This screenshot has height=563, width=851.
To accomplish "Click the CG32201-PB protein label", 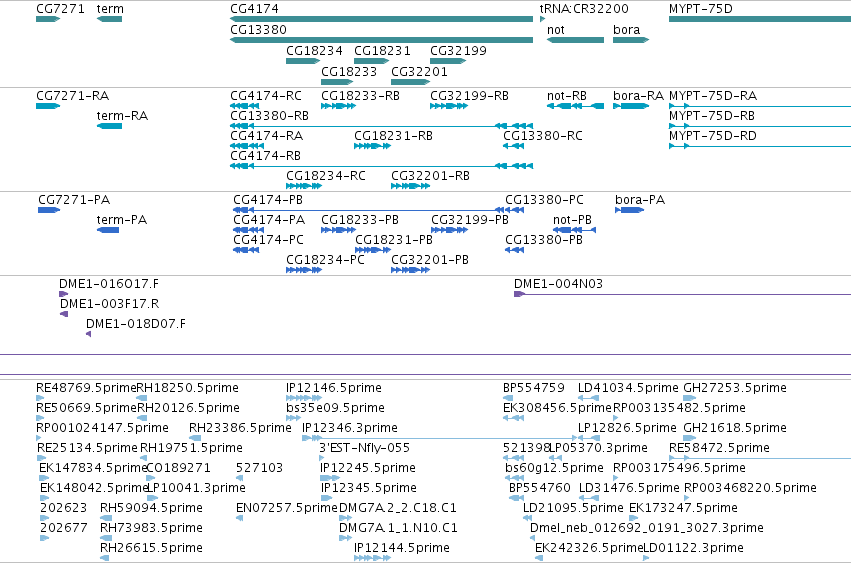I will click(430, 260).
